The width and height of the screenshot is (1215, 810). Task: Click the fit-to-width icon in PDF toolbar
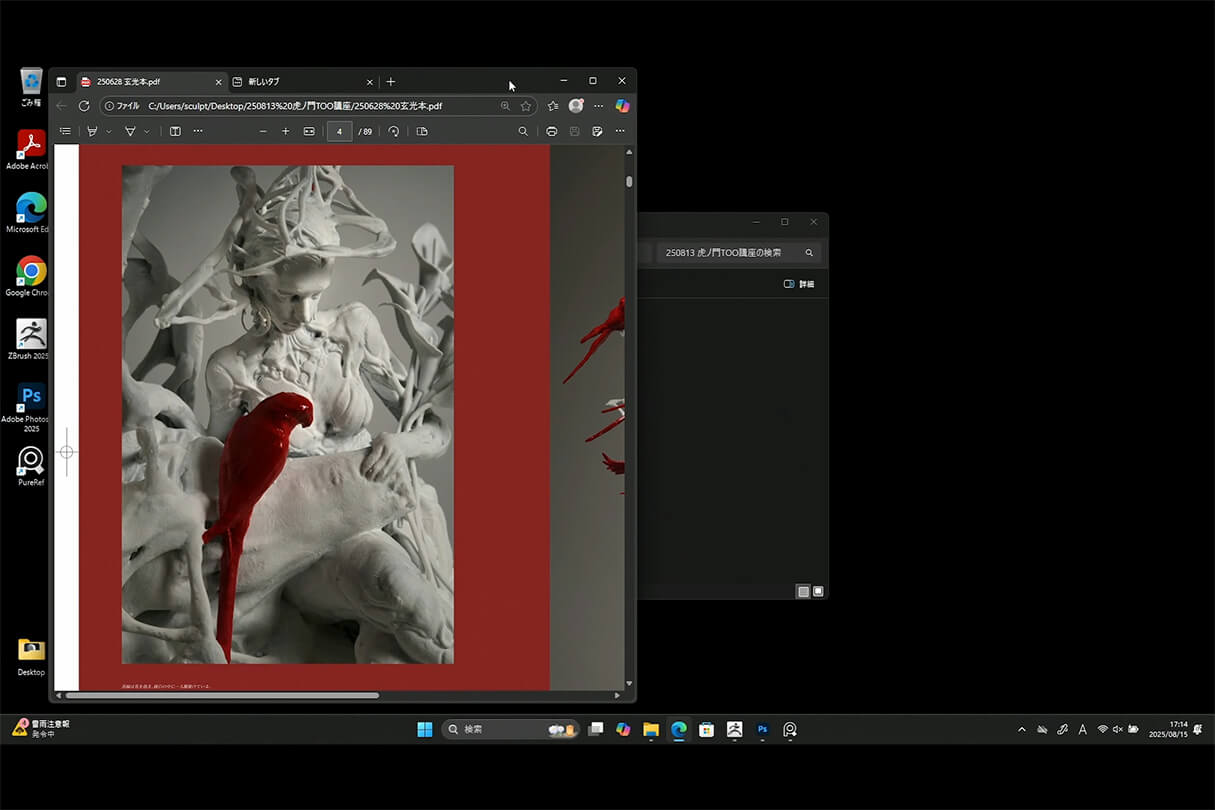click(x=309, y=131)
